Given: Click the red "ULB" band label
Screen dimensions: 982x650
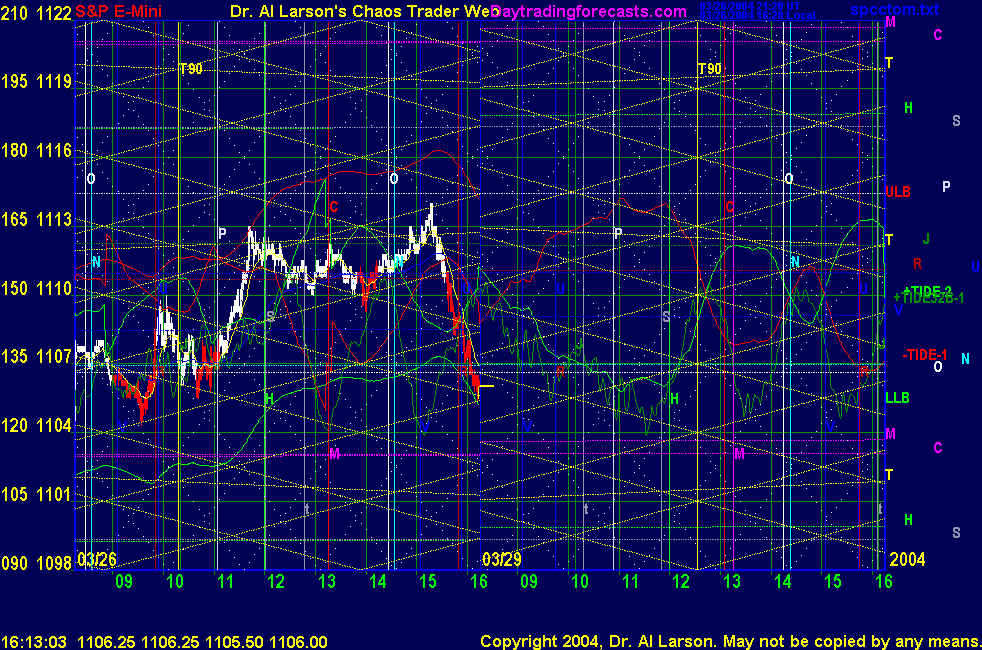Looking at the screenshot, I should pos(898,192).
